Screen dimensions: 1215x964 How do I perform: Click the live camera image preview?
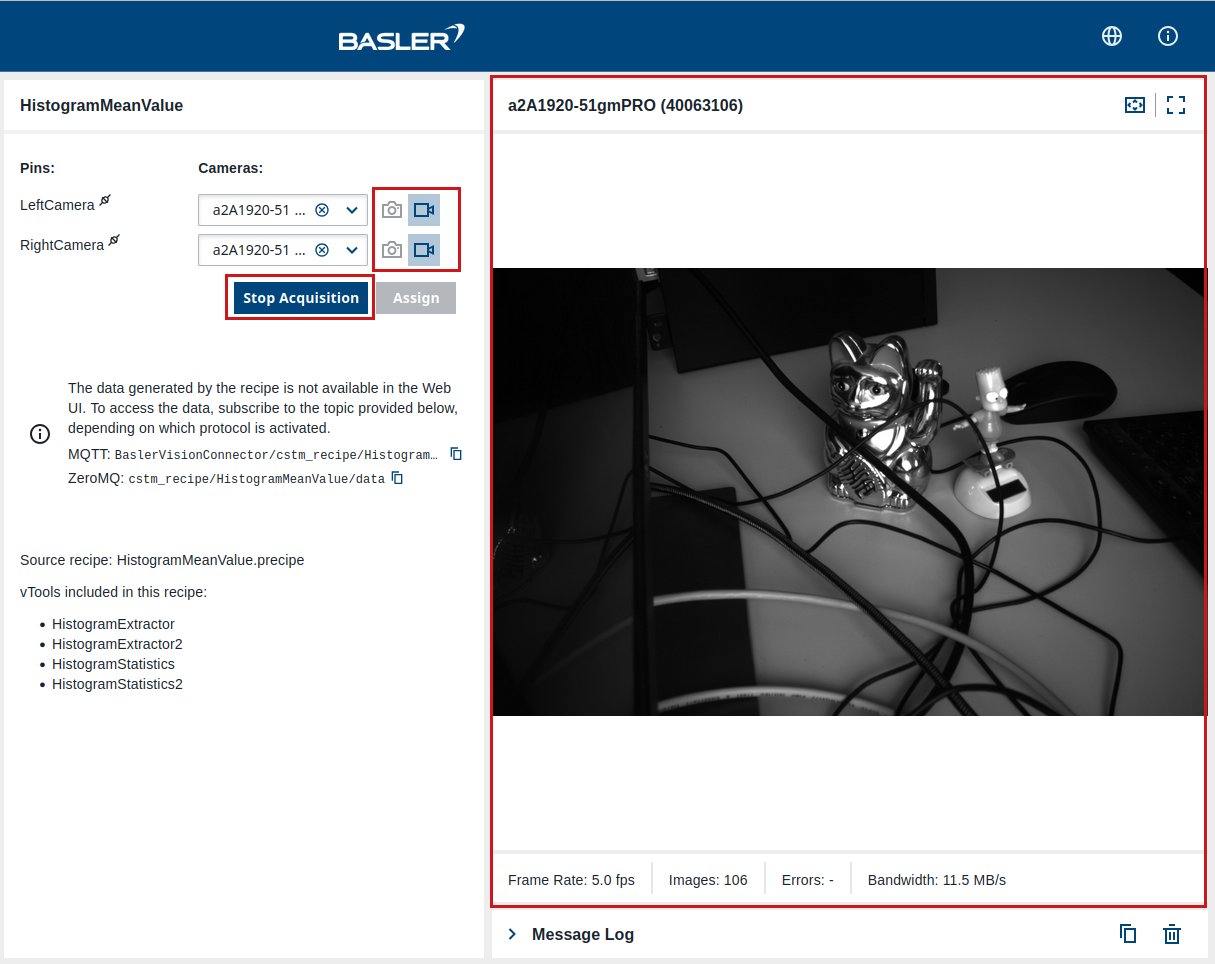coord(849,491)
